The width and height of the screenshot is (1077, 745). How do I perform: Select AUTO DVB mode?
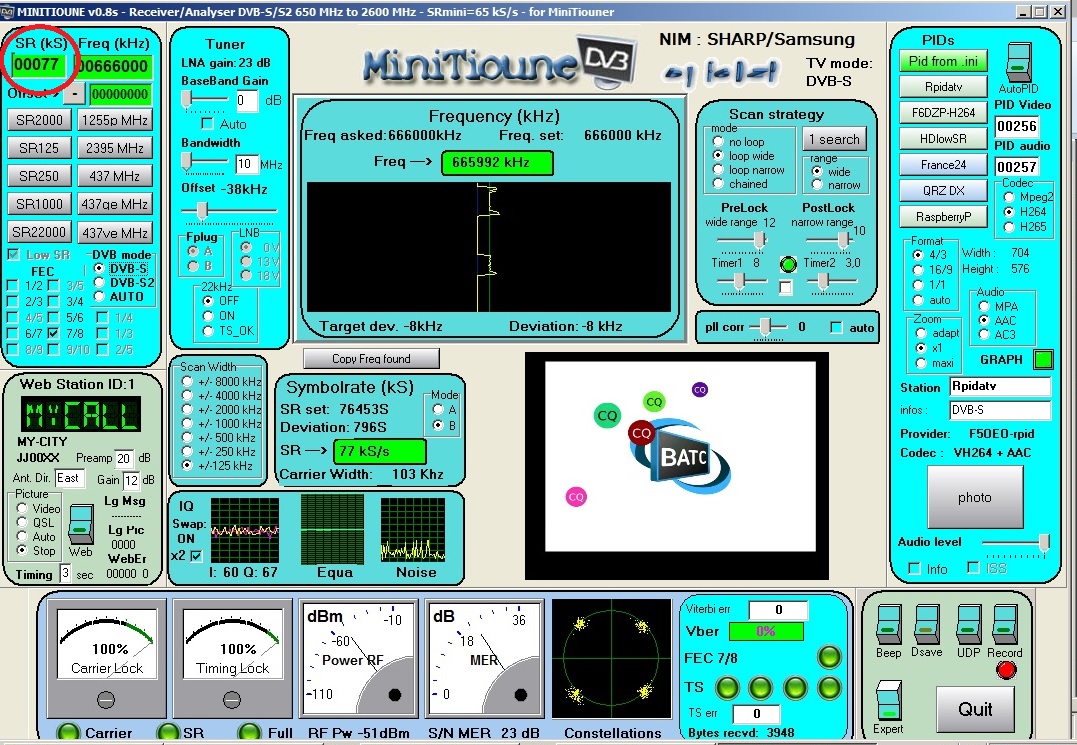(x=99, y=297)
